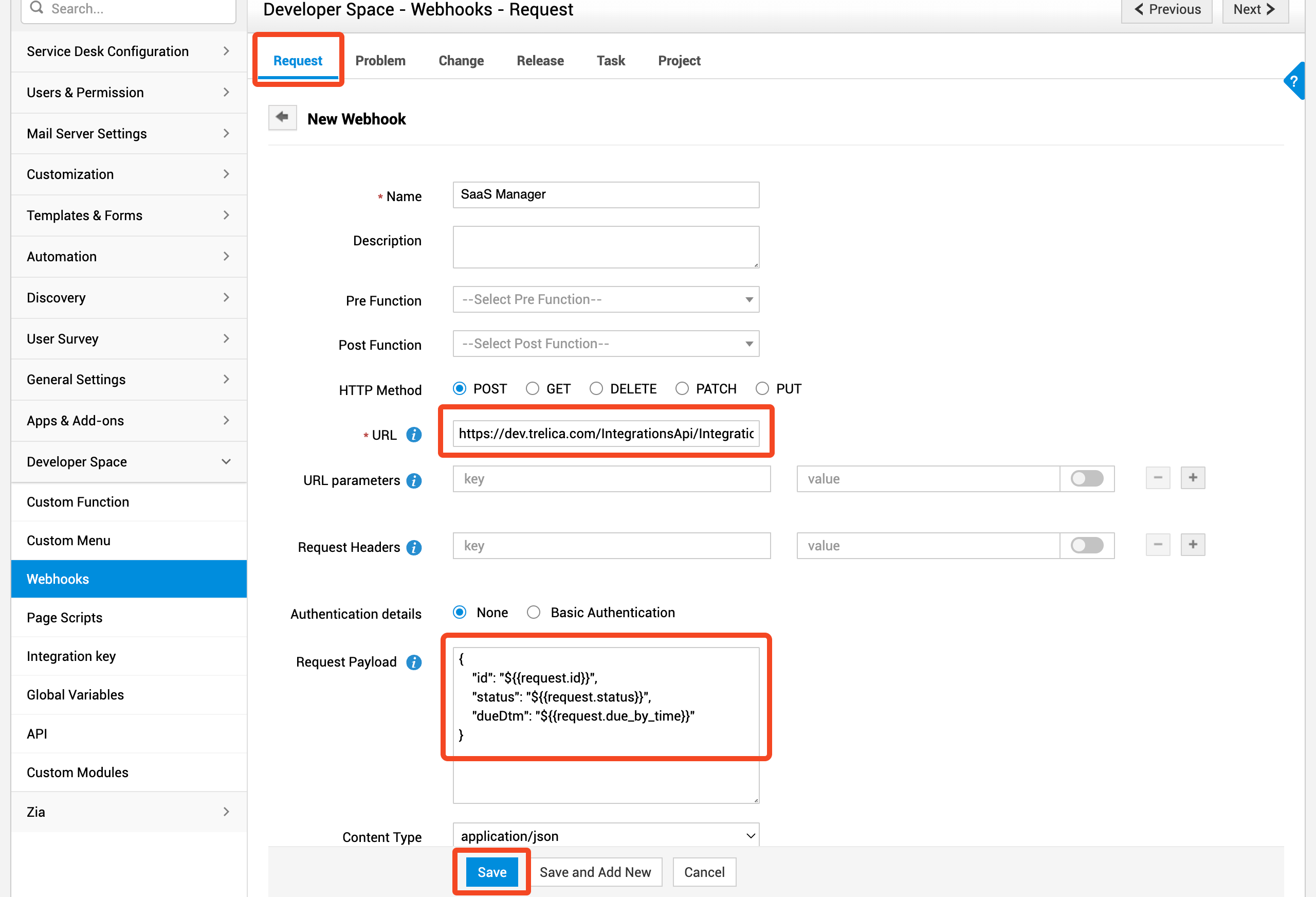Add URL parameters row with plus button
This screenshot has width=1316, height=897.
coord(1193,478)
